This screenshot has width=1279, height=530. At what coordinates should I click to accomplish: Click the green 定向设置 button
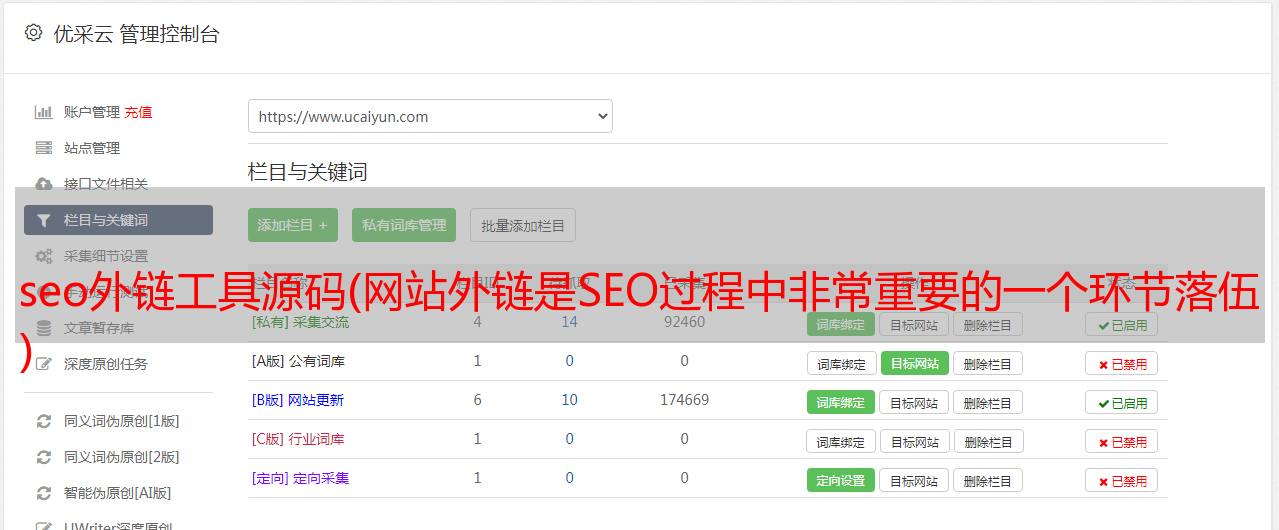pos(841,480)
